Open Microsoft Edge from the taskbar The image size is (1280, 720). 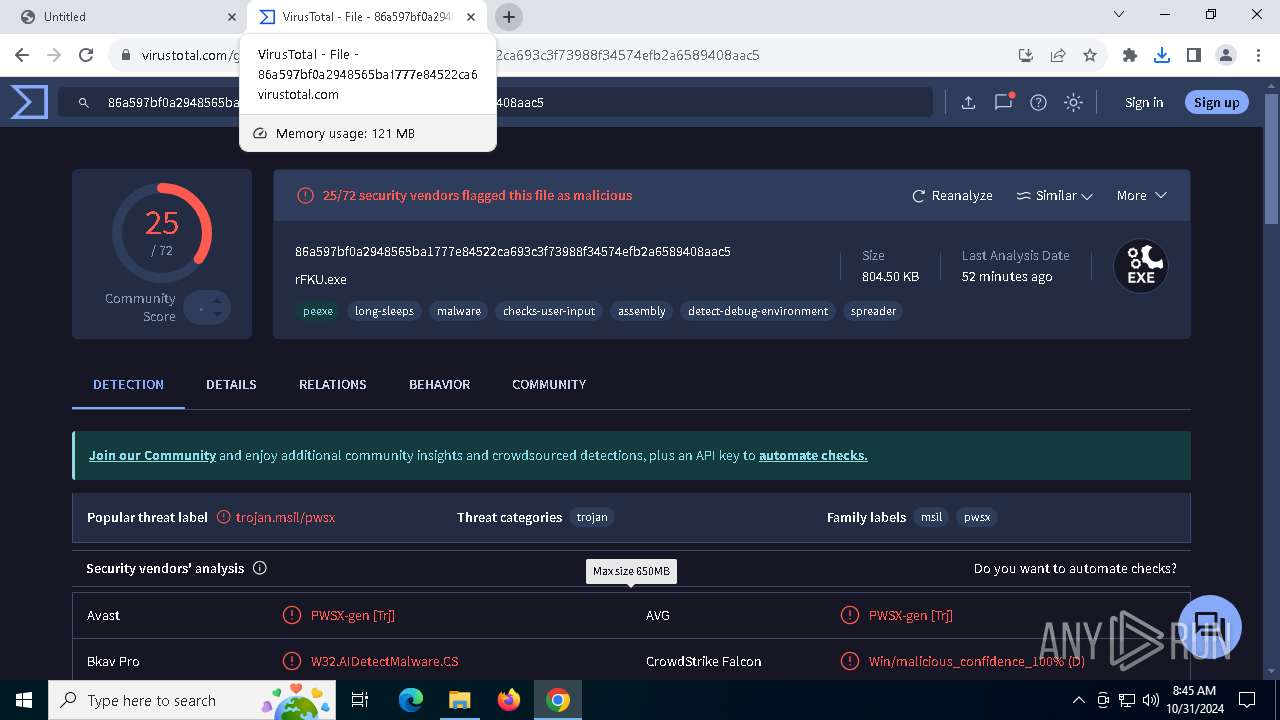411,700
